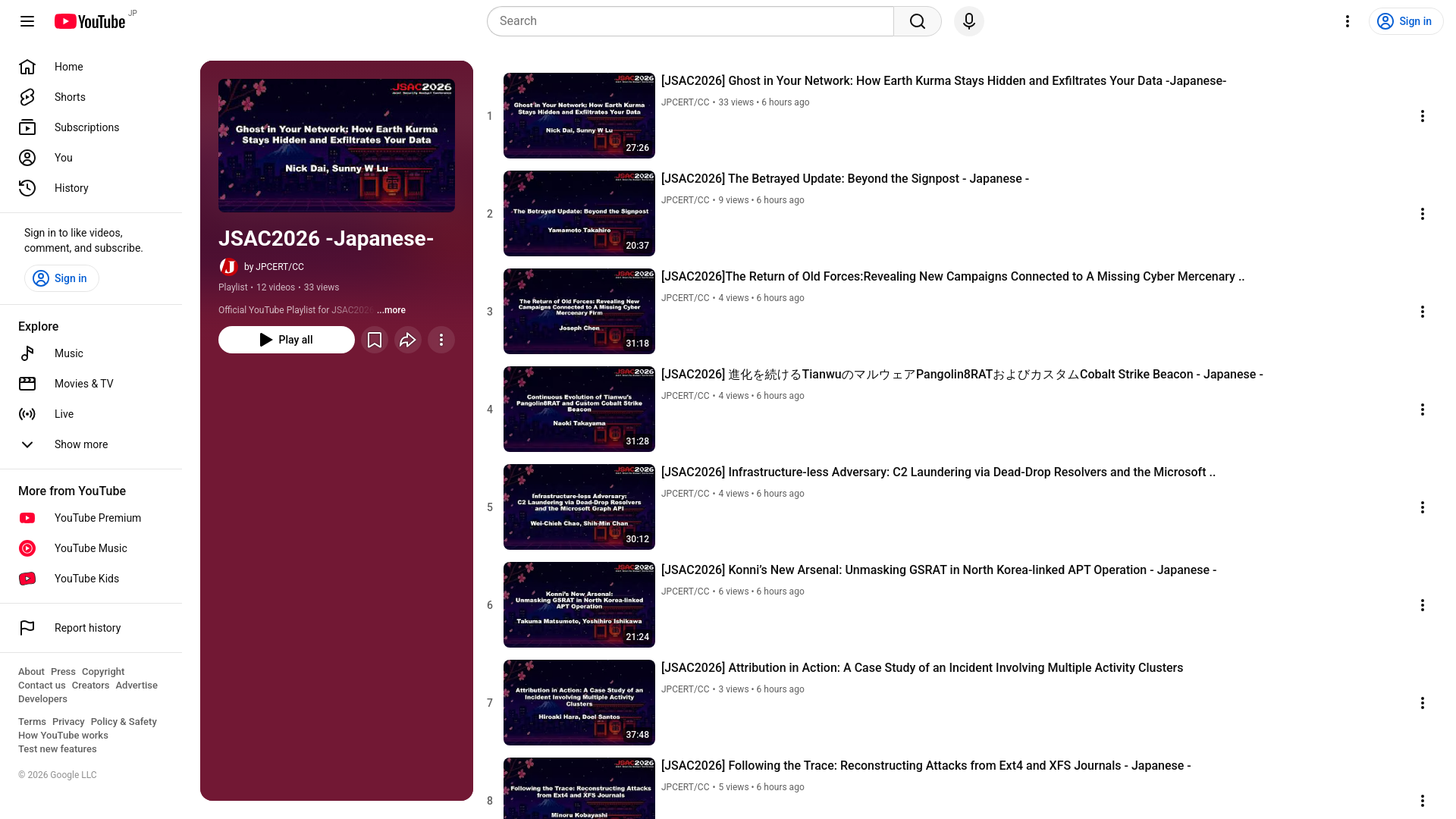Open the JPCERT/CC channel link
This screenshot has width=1456, height=819.
pyautogui.click(x=279, y=267)
